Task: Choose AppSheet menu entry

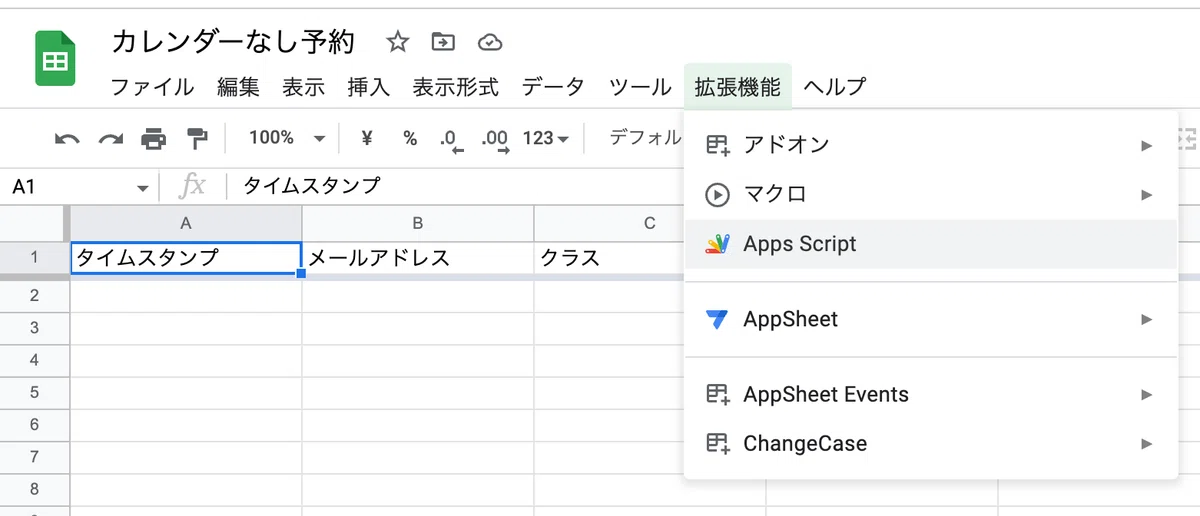Action: tap(930, 320)
